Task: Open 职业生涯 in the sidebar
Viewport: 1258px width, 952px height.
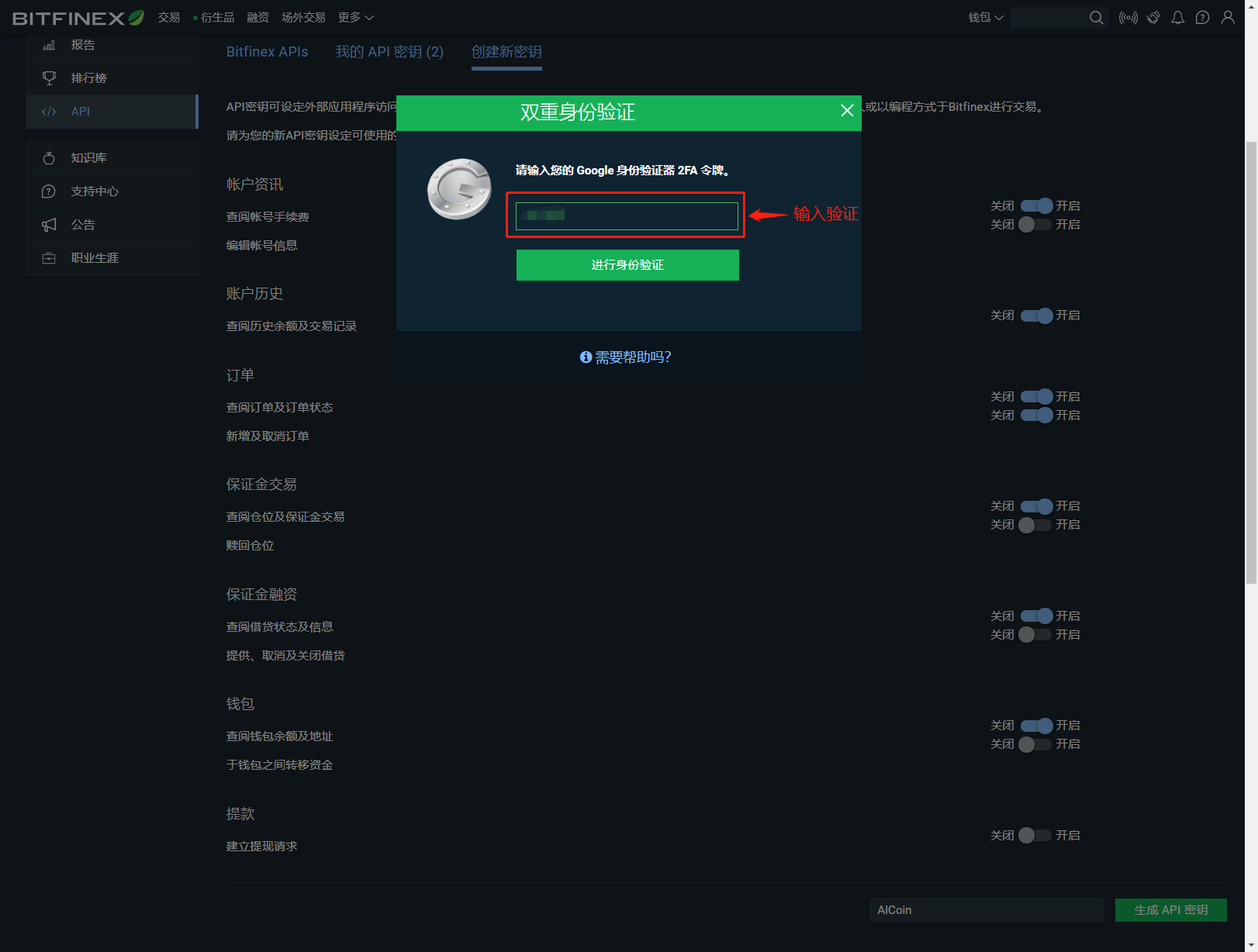Action: point(112,258)
